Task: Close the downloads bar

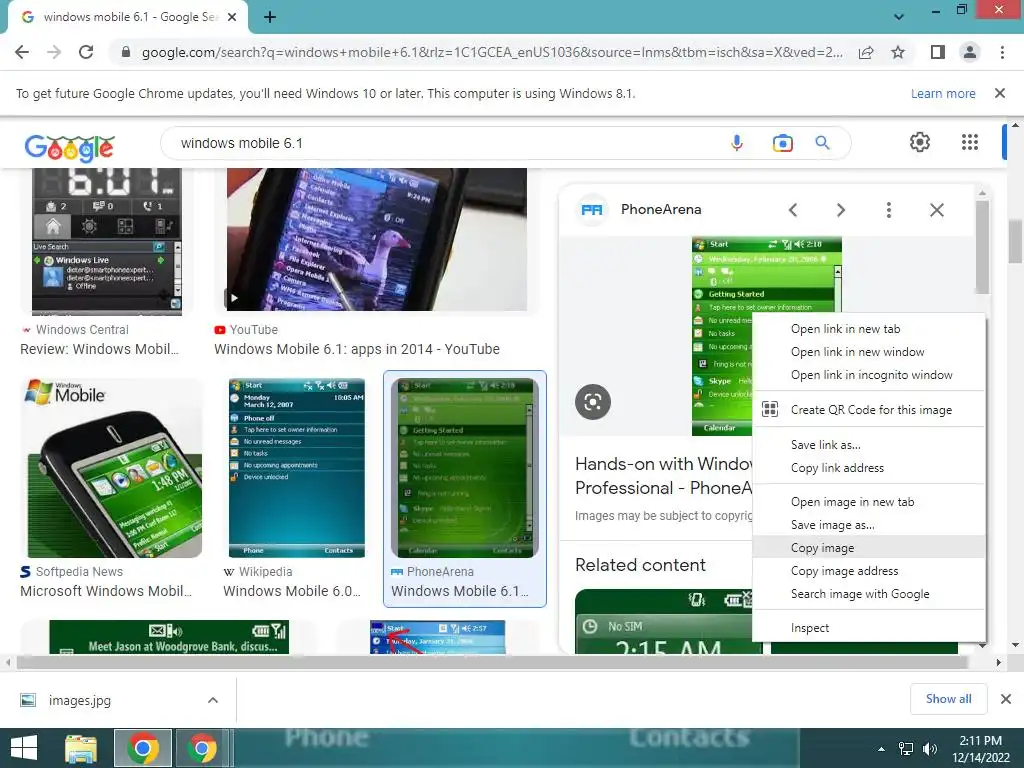Action: (1006, 699)
